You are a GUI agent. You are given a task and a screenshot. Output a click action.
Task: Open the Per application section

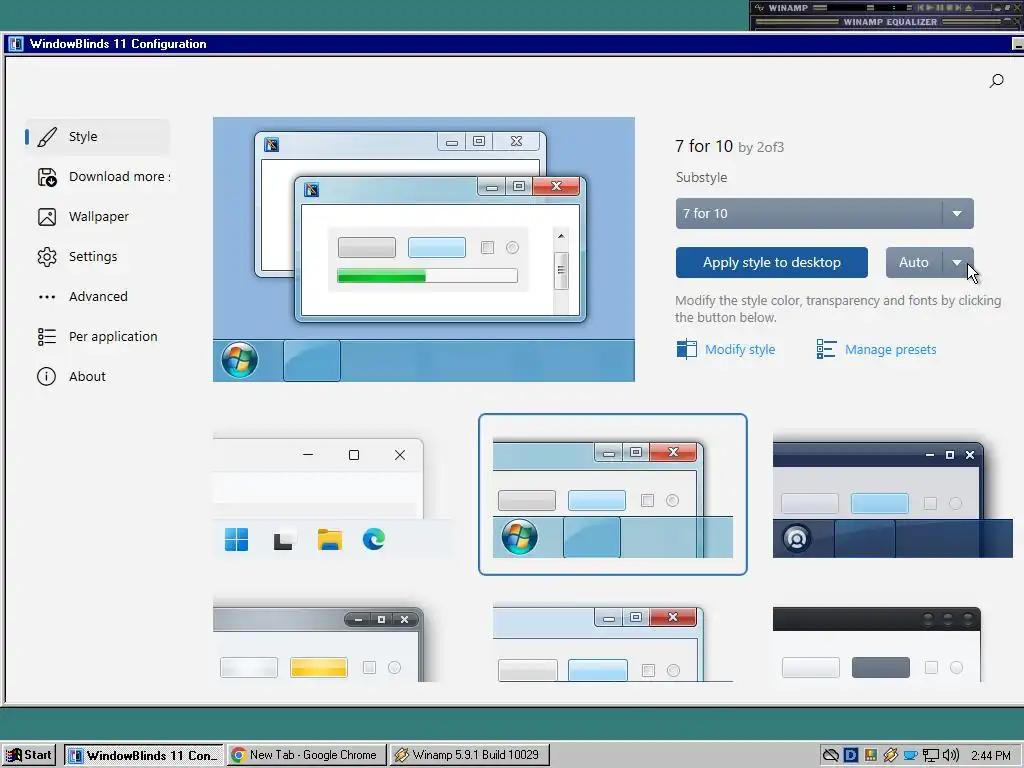point(97,336)
